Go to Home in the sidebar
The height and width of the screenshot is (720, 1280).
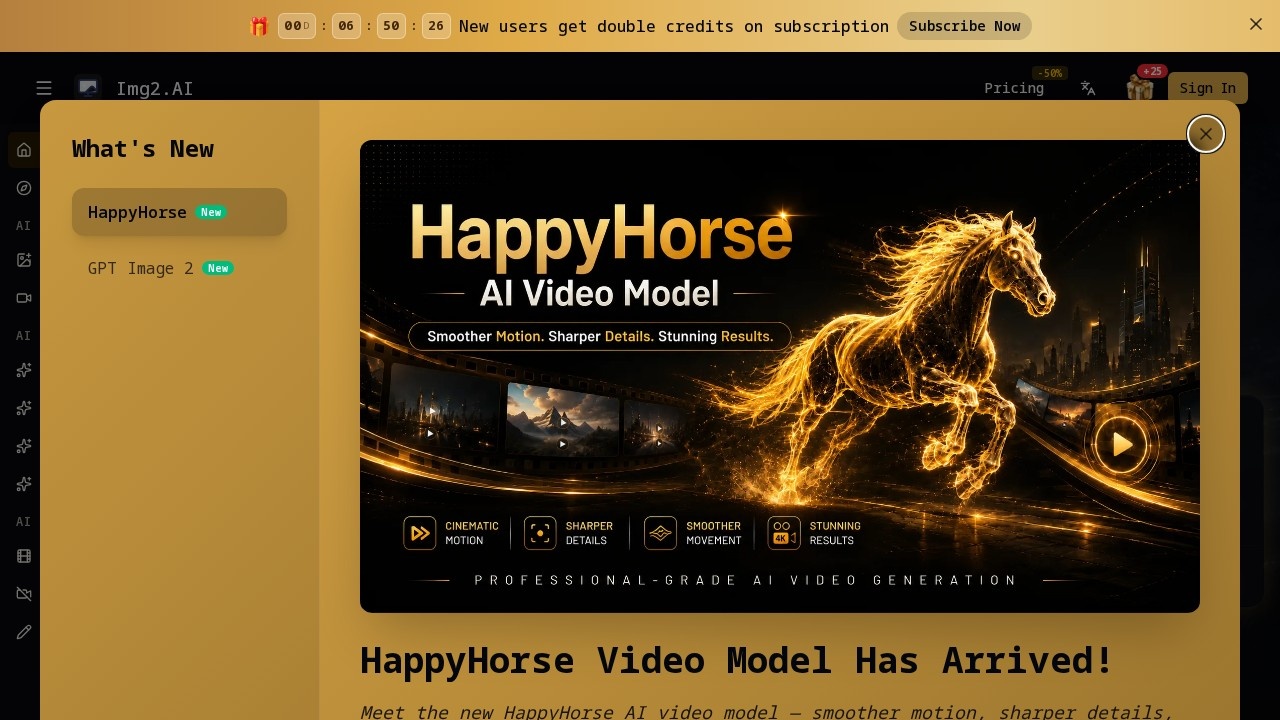(24, 150)
